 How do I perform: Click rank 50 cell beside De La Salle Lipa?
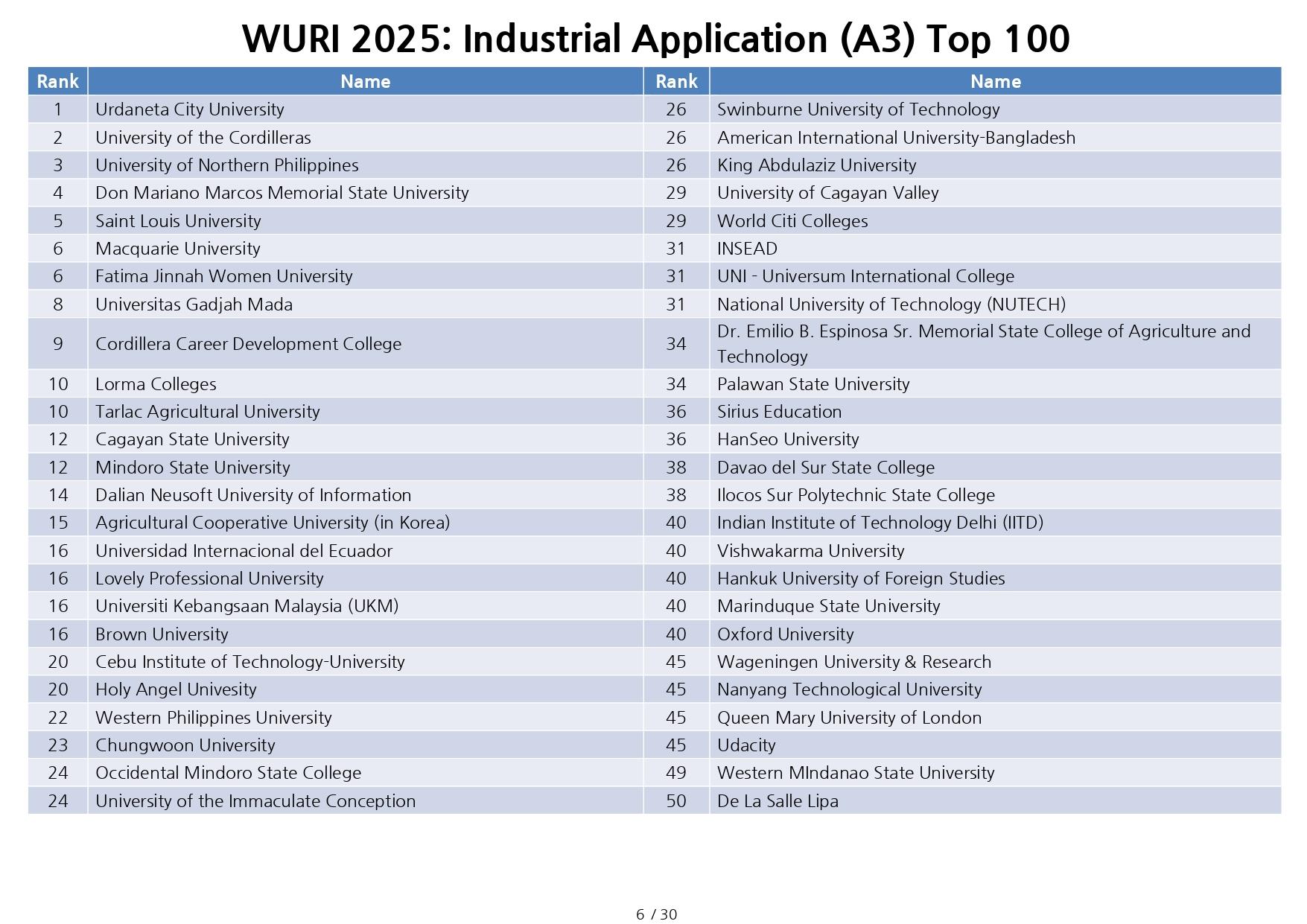676,801
